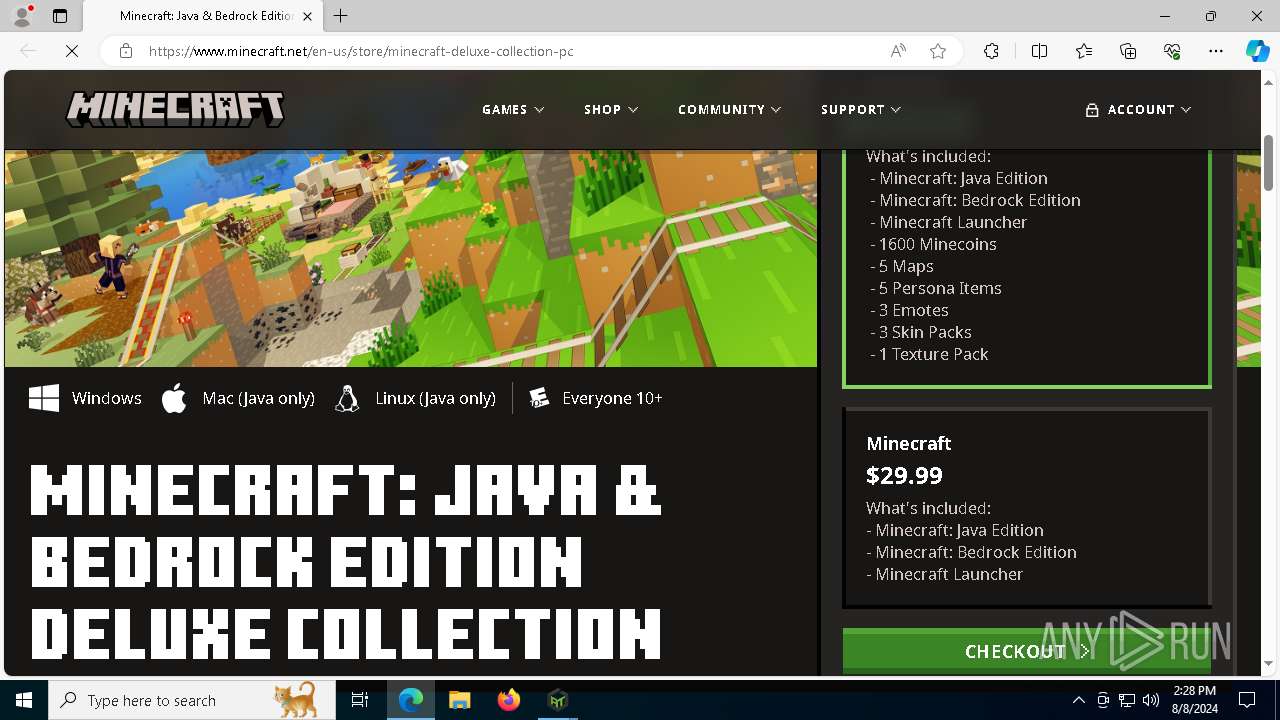Viewport: 1280px width, 720px height.
Task: Add this page to favorites star
Action: coord(938,51)
